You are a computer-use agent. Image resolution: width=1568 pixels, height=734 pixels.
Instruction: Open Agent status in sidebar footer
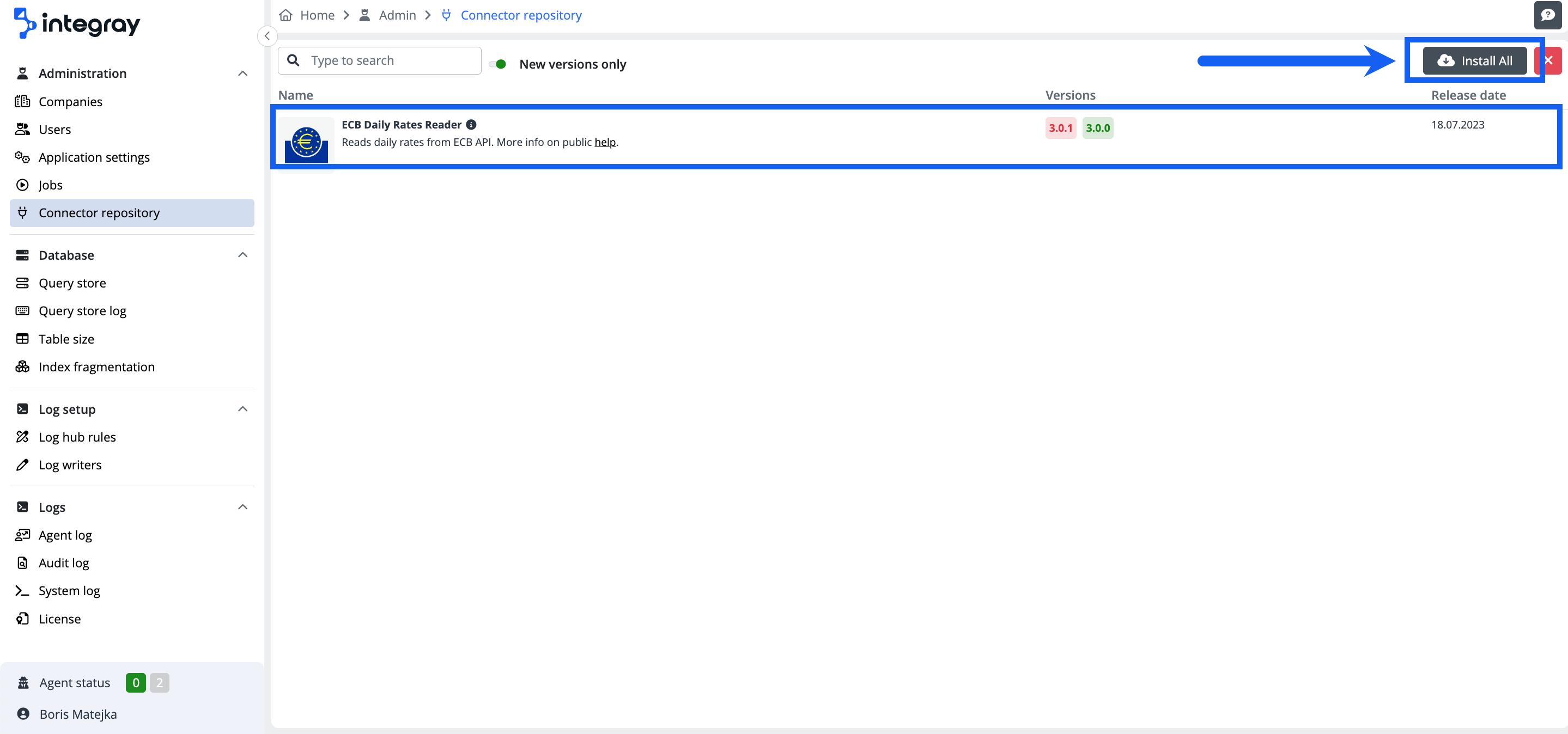pyautogui.click(x=74, y=682)
